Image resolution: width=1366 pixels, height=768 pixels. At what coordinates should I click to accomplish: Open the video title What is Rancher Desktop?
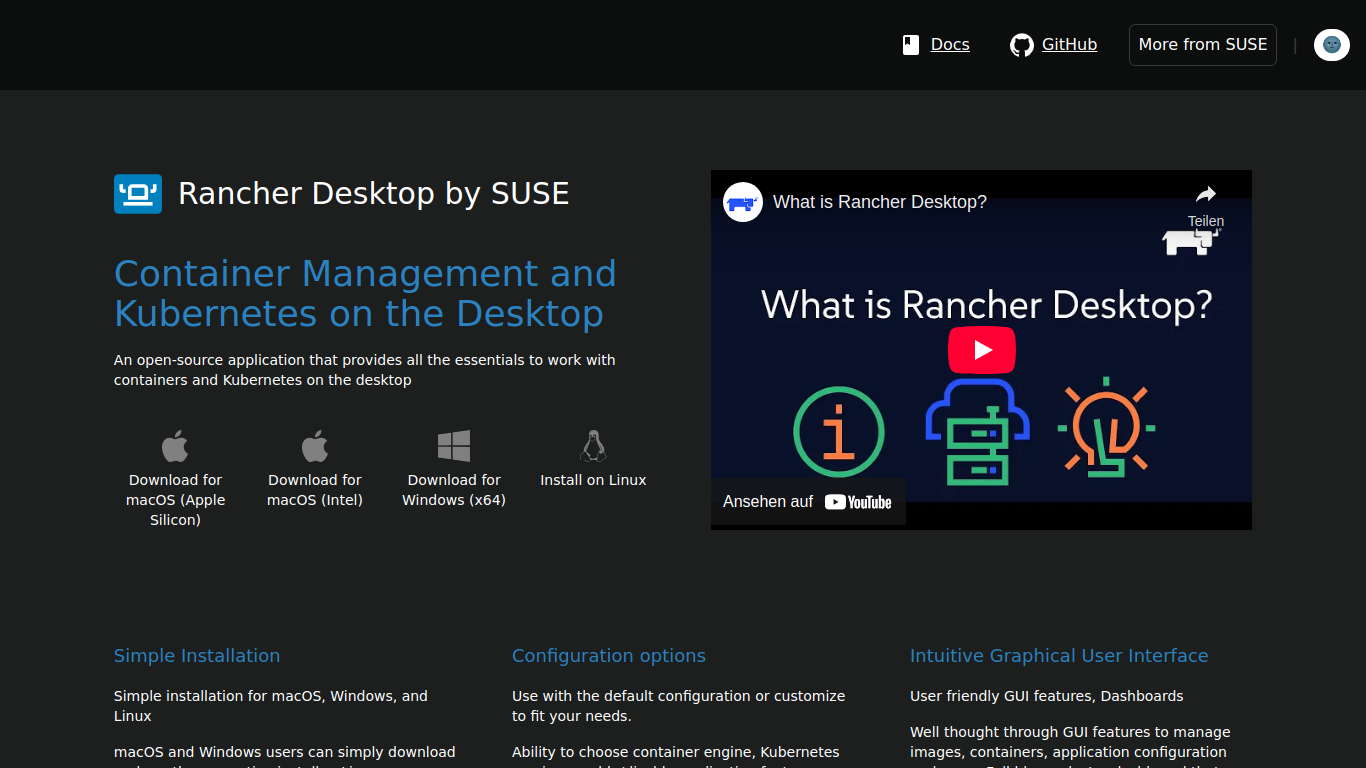880,202
